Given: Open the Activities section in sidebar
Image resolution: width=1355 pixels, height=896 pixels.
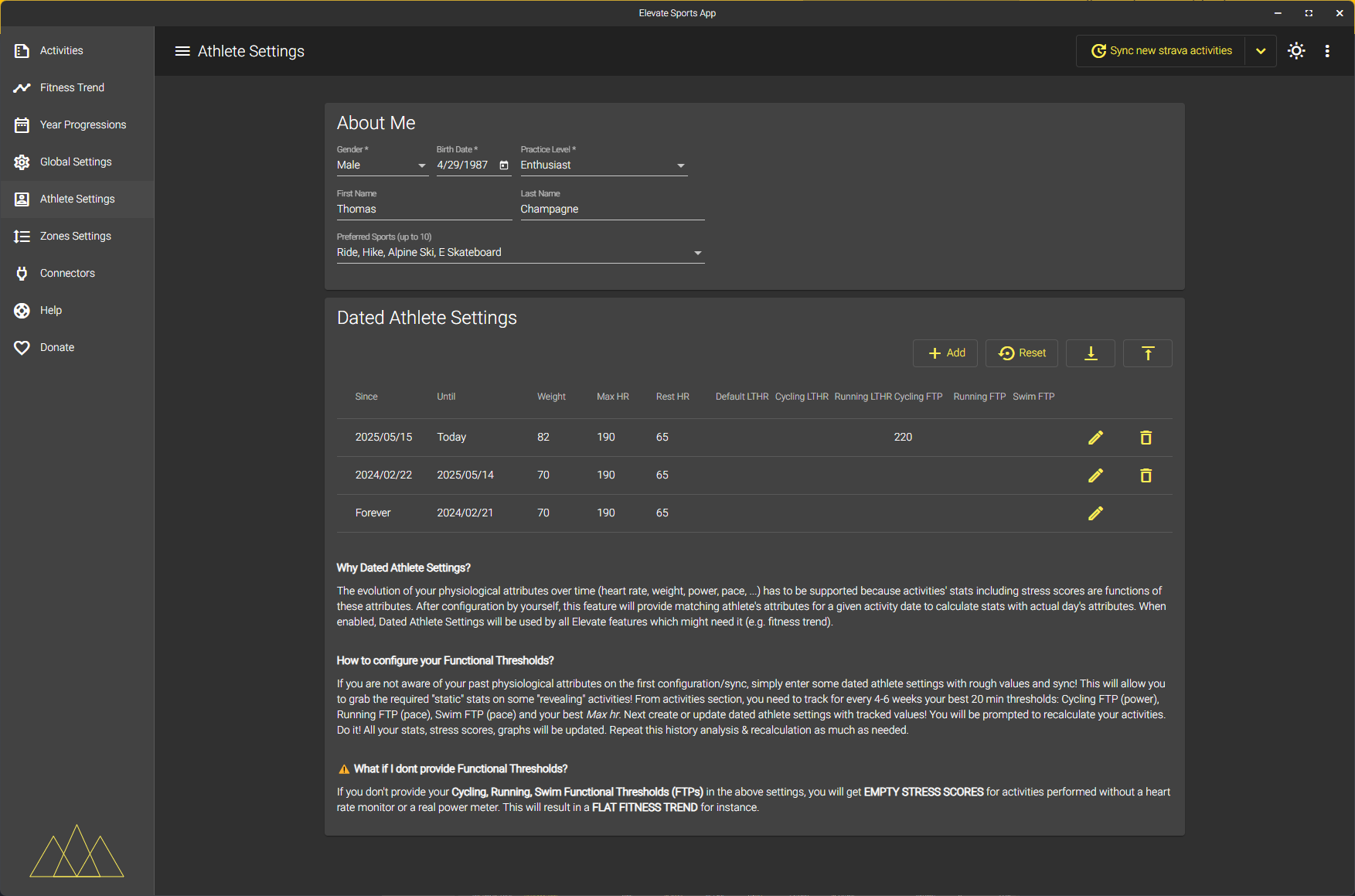Looking at the screenshot, I should (61, 50).
